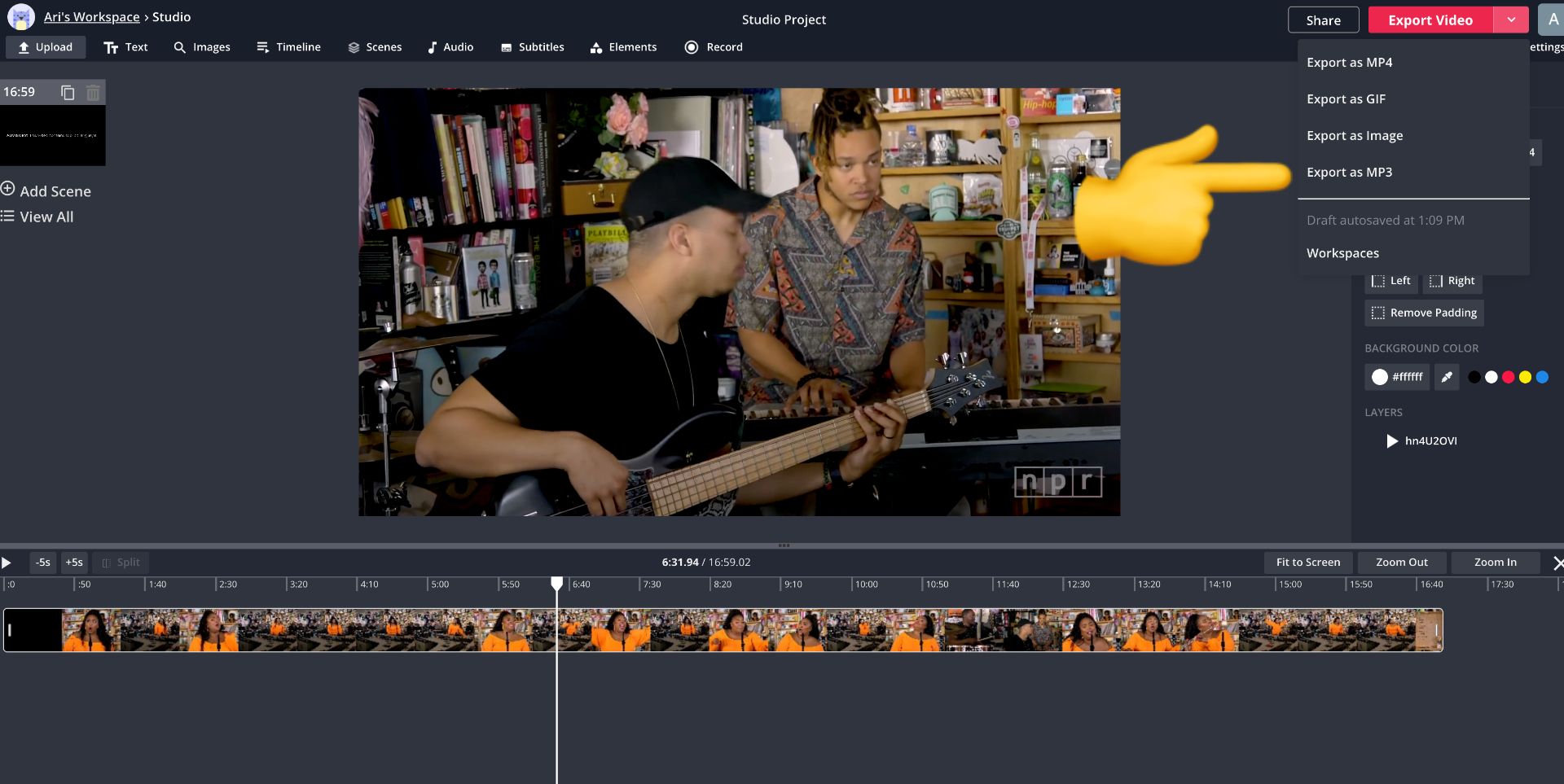
Task: Select the yellow background color swatch
Action: tap(1524, 377)
